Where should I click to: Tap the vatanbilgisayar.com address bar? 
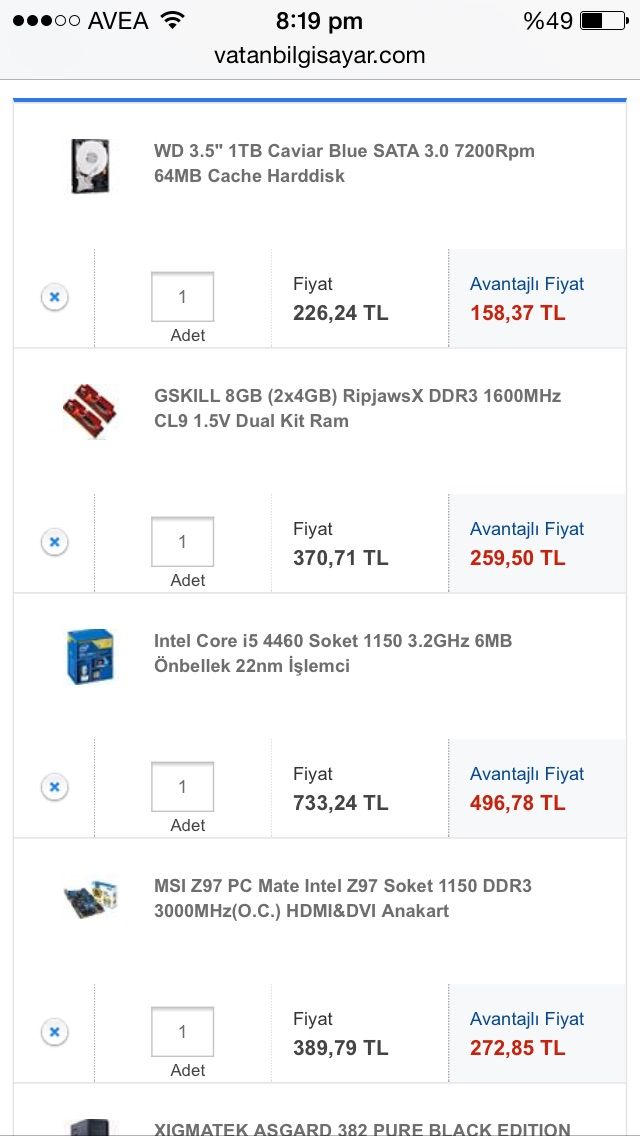320,56
